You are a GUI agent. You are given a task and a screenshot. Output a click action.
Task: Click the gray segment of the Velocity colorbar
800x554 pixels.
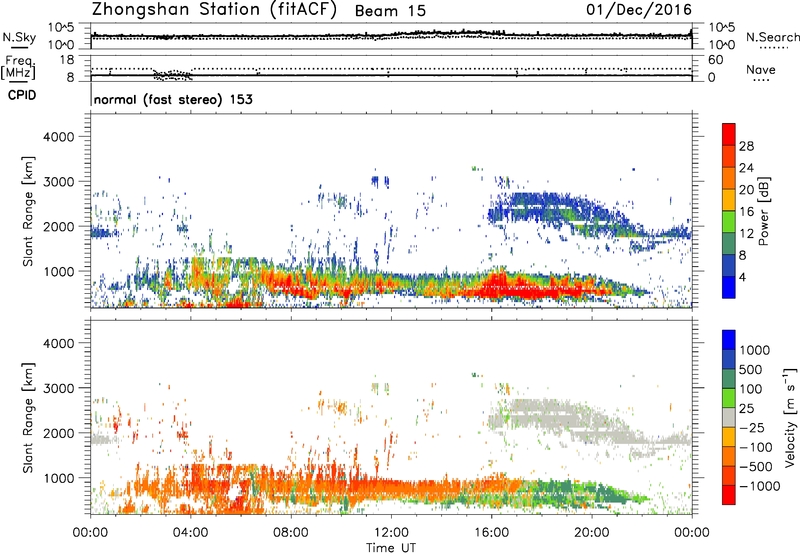(729, 417)
